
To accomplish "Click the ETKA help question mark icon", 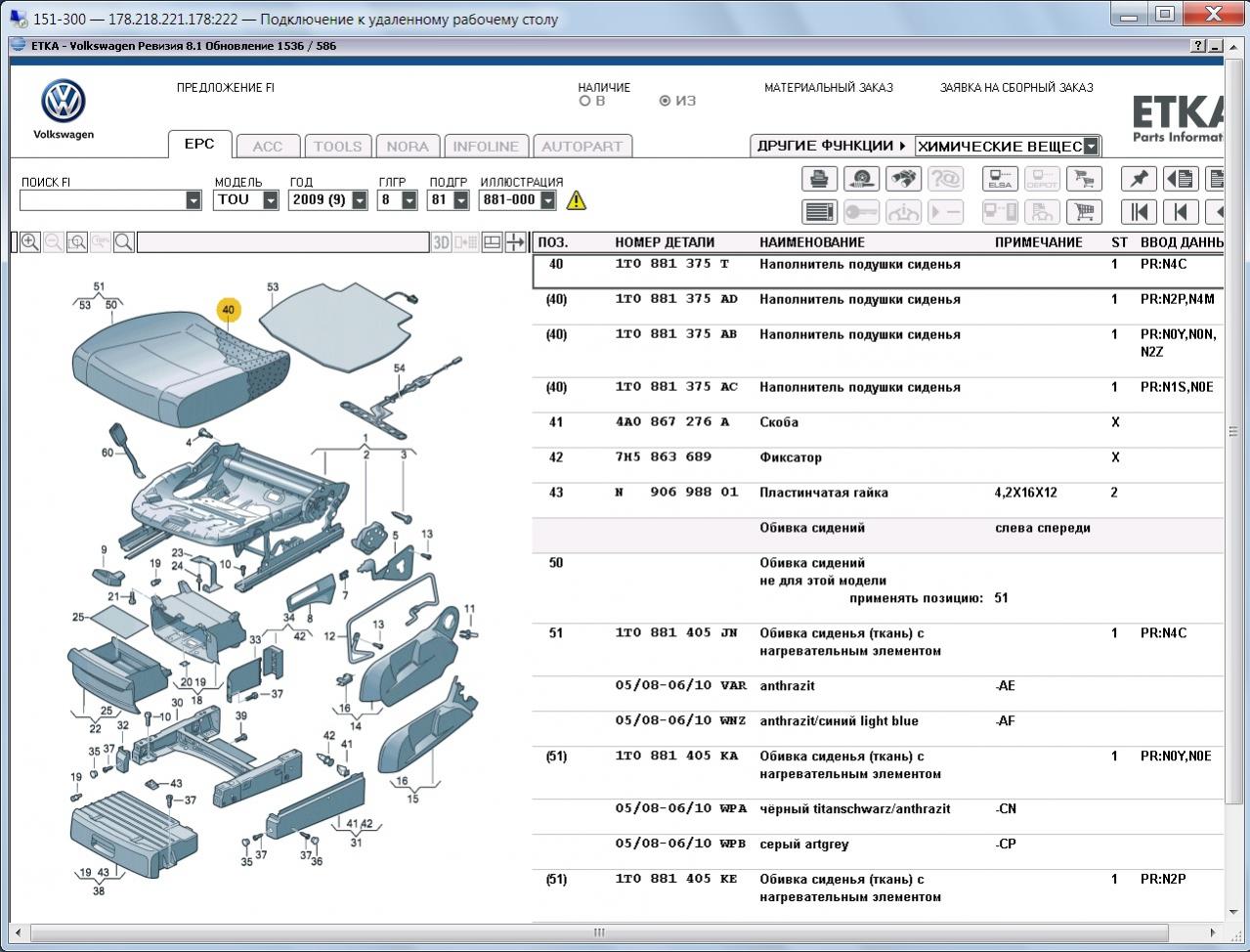I will tap(1198, 46).
